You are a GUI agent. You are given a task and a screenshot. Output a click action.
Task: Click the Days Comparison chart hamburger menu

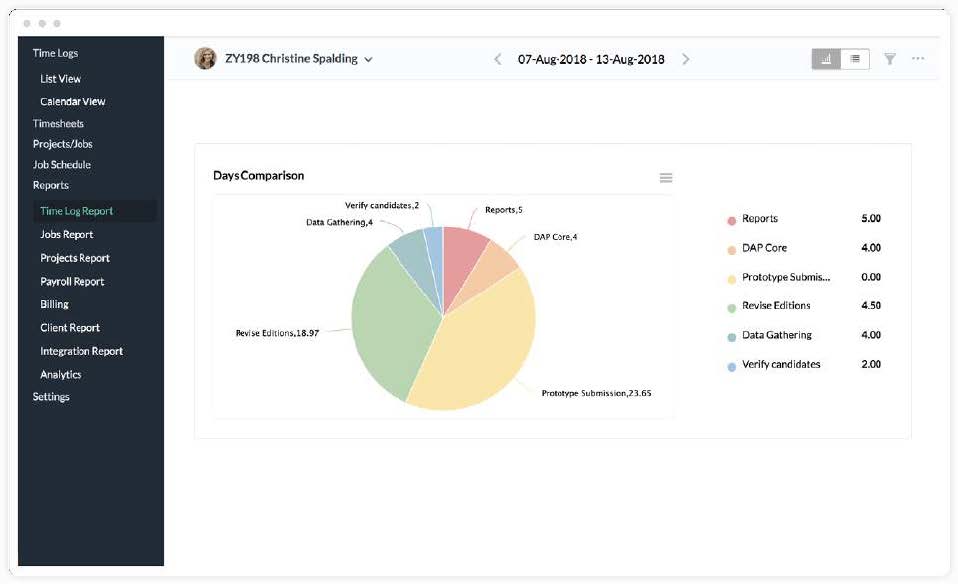coord(666,178)
